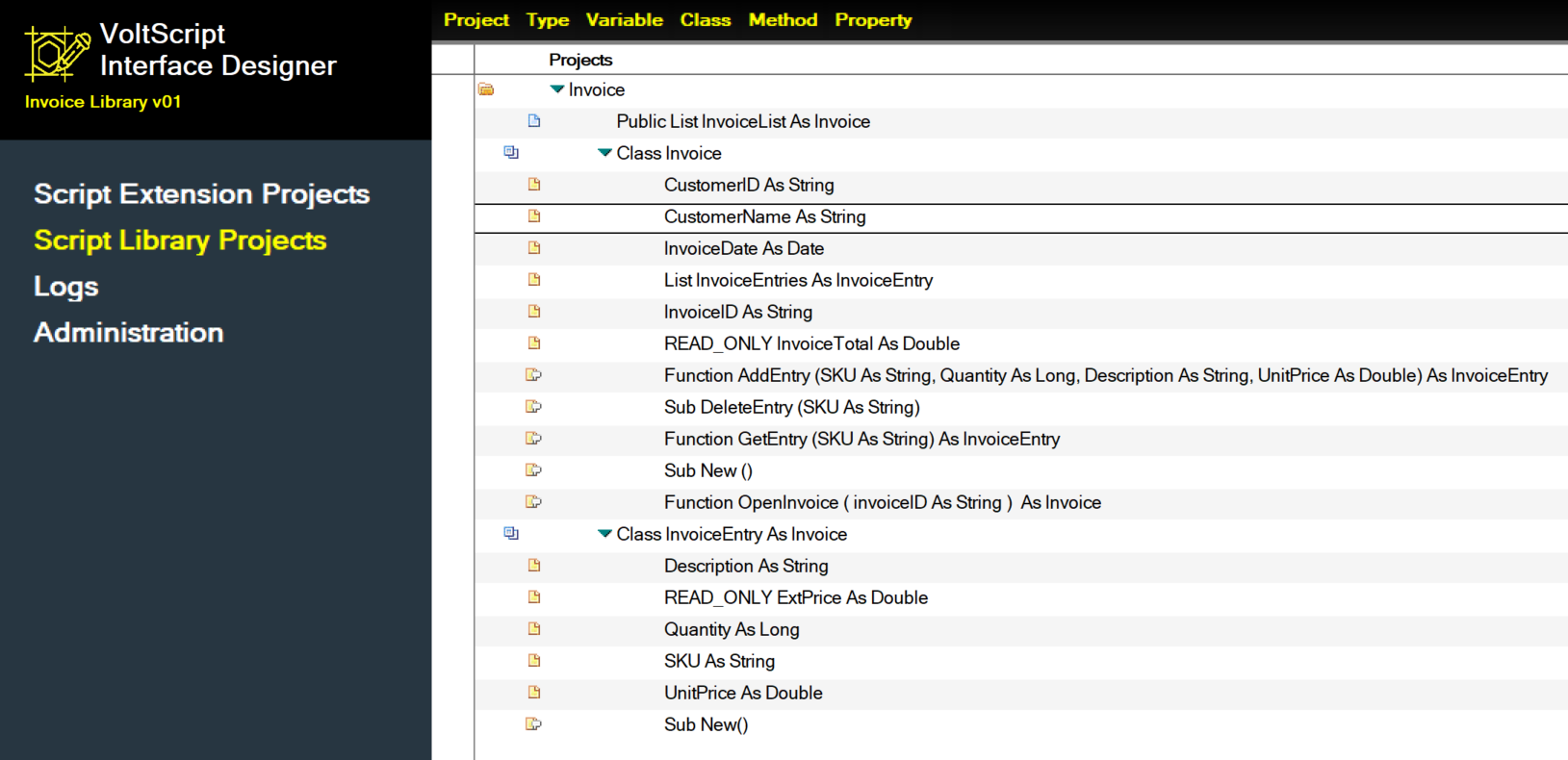Click property icon beside READ_ONLY InvoiceTotal
1568x760 pixels.
[534, 343]
